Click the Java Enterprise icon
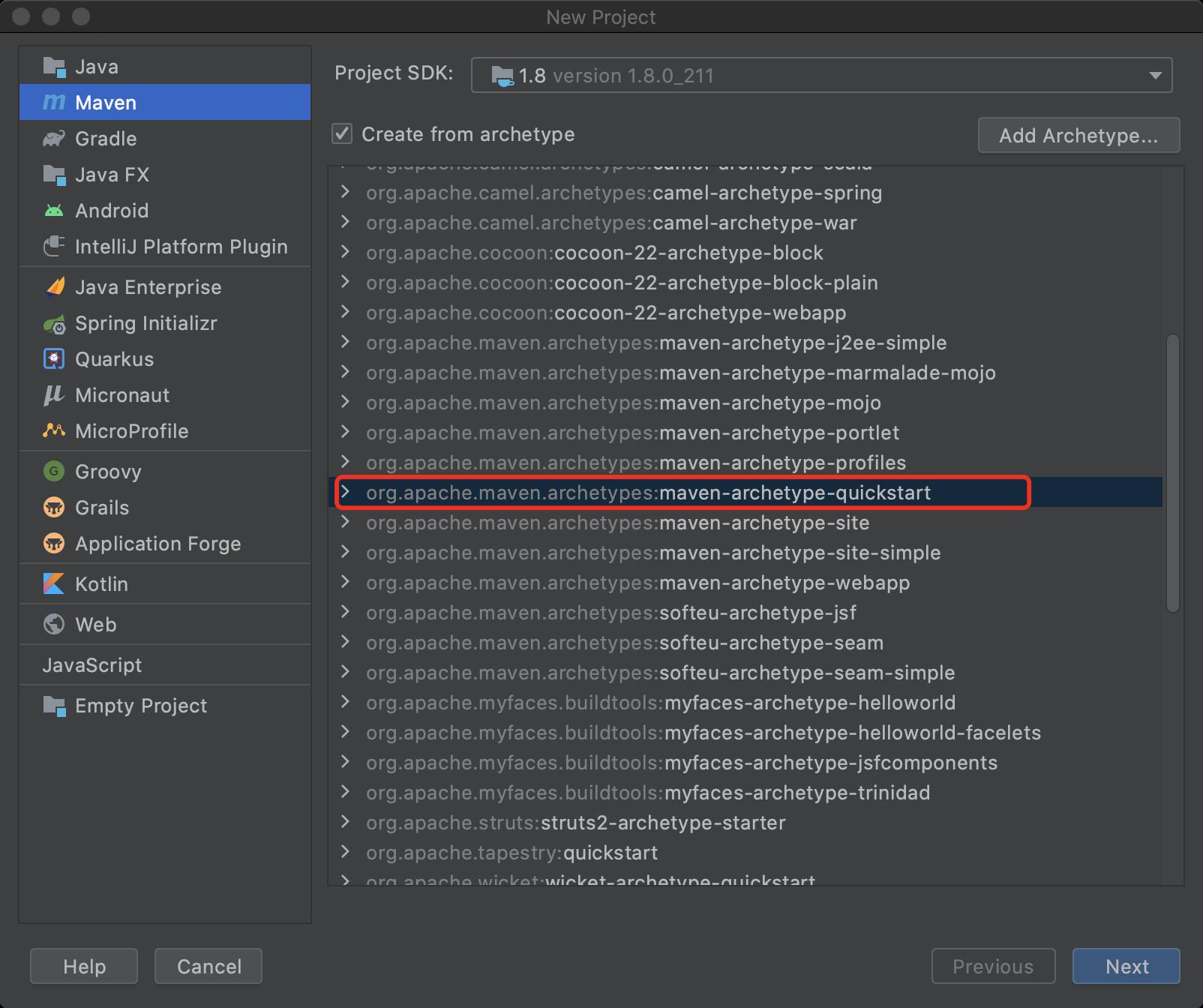1203x1008 pixels. (x=54, y=286)
